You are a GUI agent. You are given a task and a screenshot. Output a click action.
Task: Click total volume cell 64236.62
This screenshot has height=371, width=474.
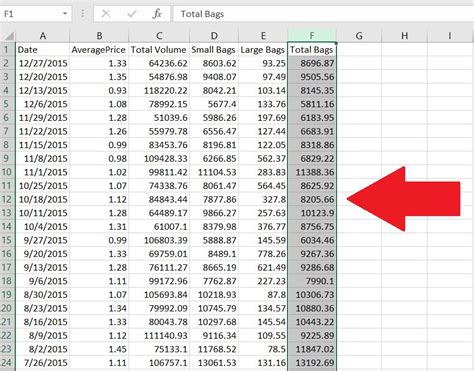(159, 63)
